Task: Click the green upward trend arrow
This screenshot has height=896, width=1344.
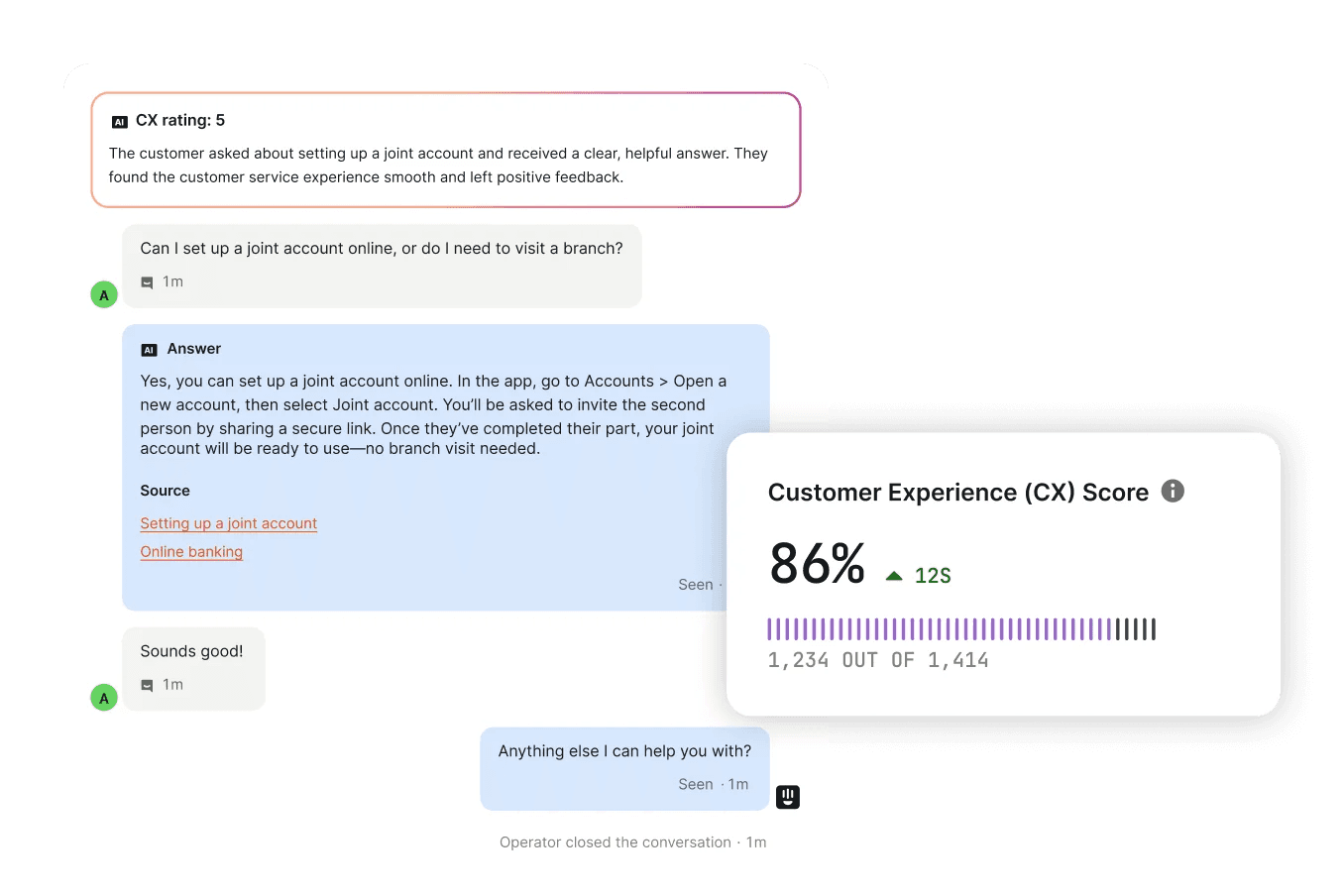Action: (x=894, y=576)
